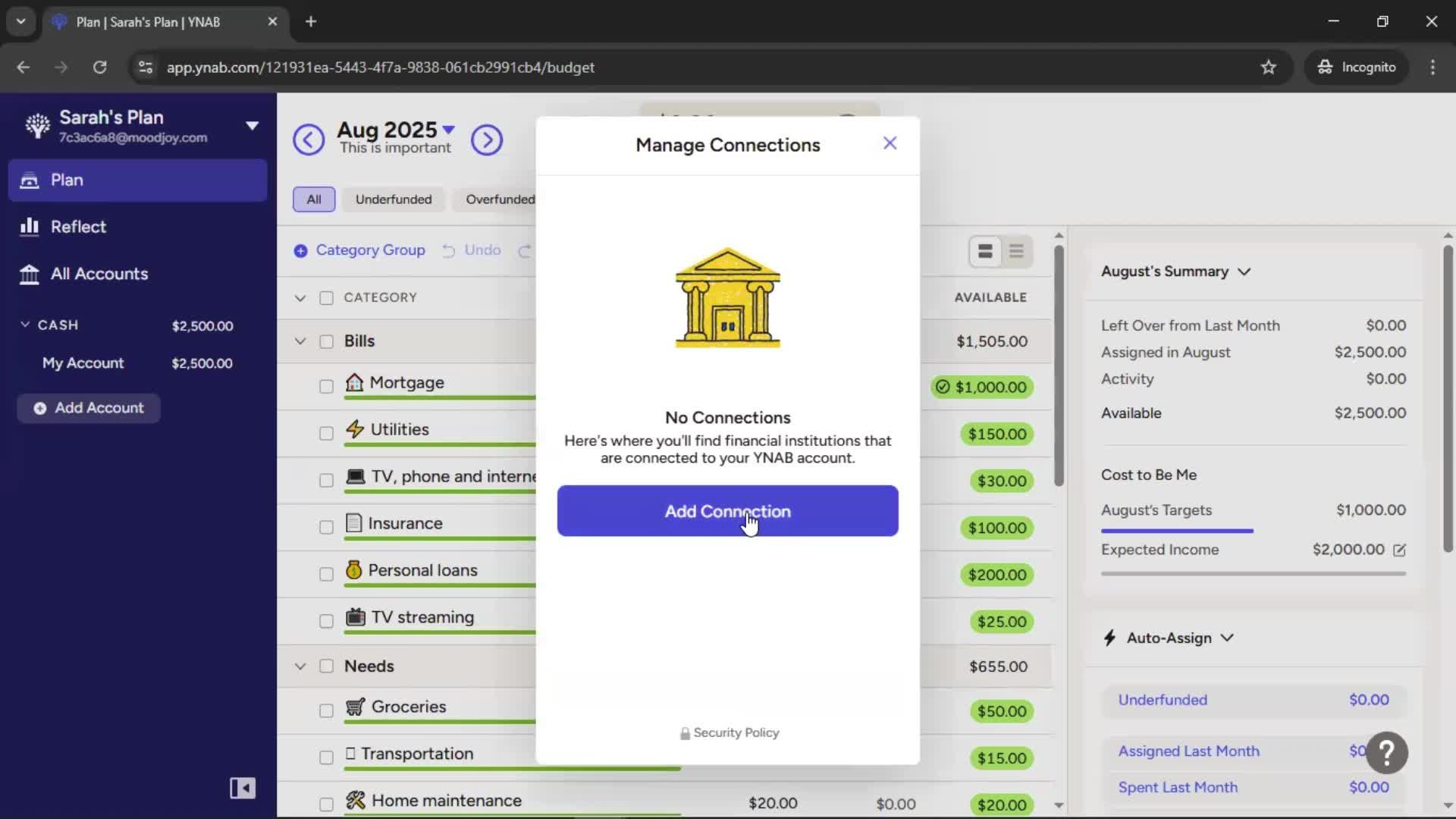This screenshot has width=1456, height=819.
Task: Click the Undo button
Action: tap(472, 250)
